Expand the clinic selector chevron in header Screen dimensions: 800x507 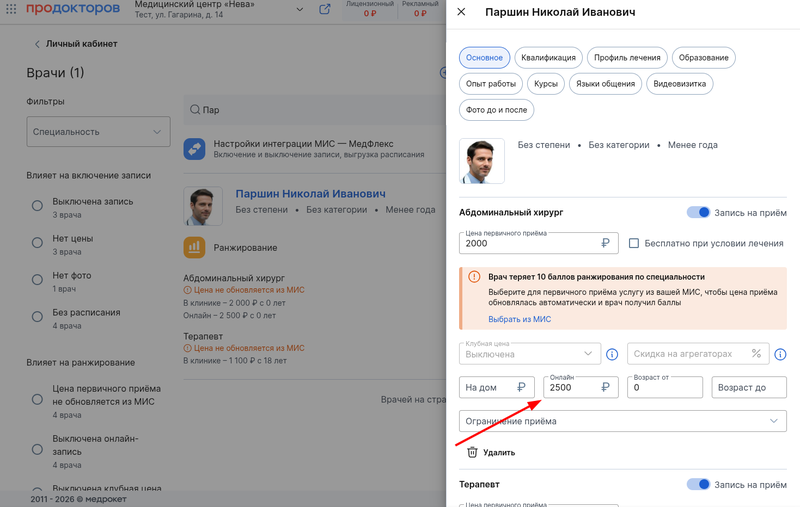299,9
